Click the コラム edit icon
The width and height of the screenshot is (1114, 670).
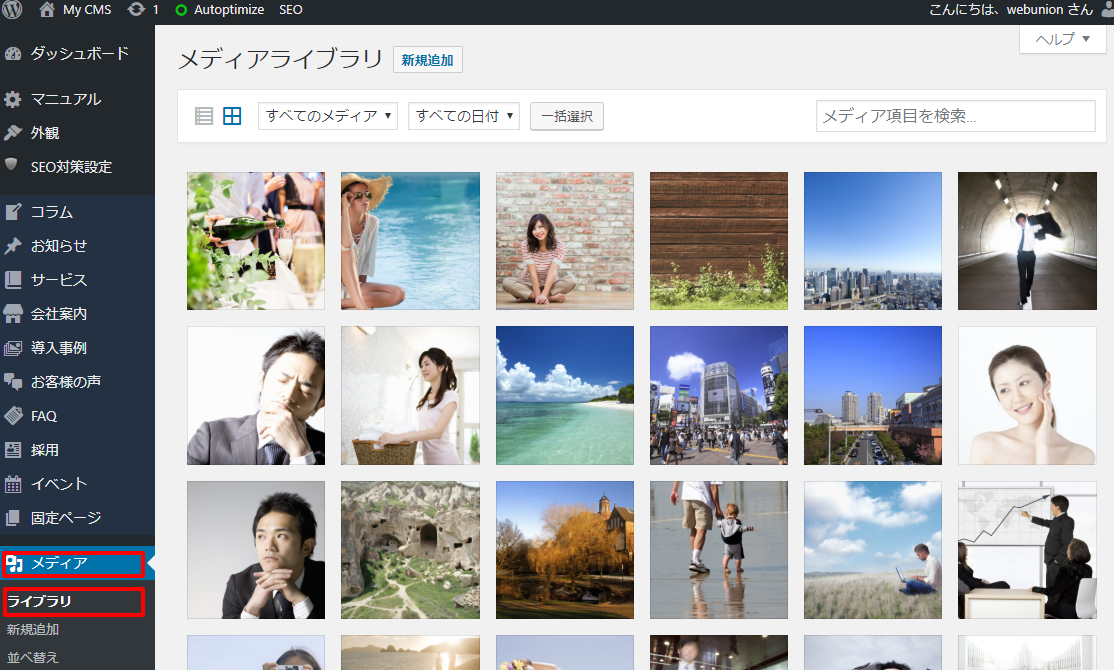13,212
